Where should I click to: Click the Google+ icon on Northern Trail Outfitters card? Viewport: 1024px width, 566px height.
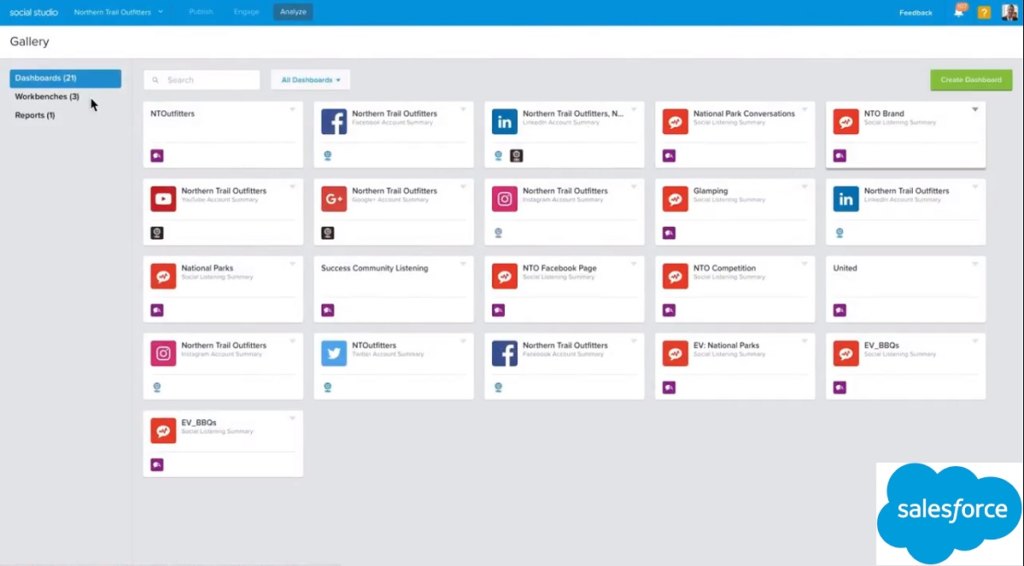pos(334,199)
